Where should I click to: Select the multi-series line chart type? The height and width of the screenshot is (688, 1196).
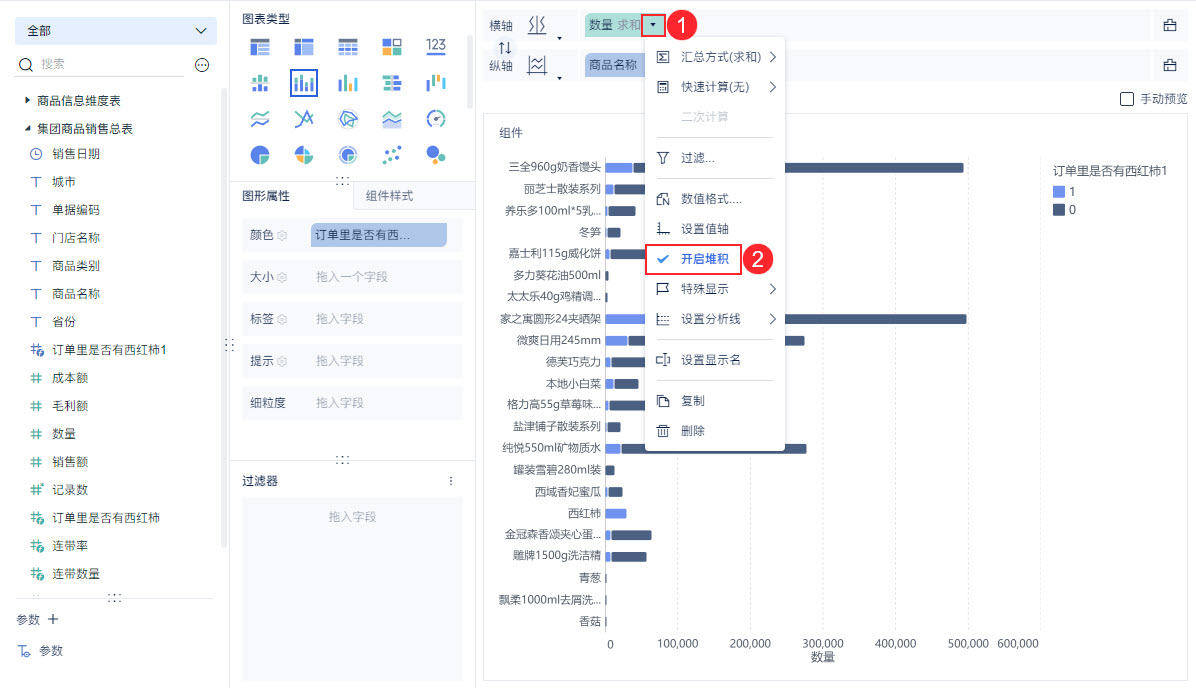[x=304, y=119]
